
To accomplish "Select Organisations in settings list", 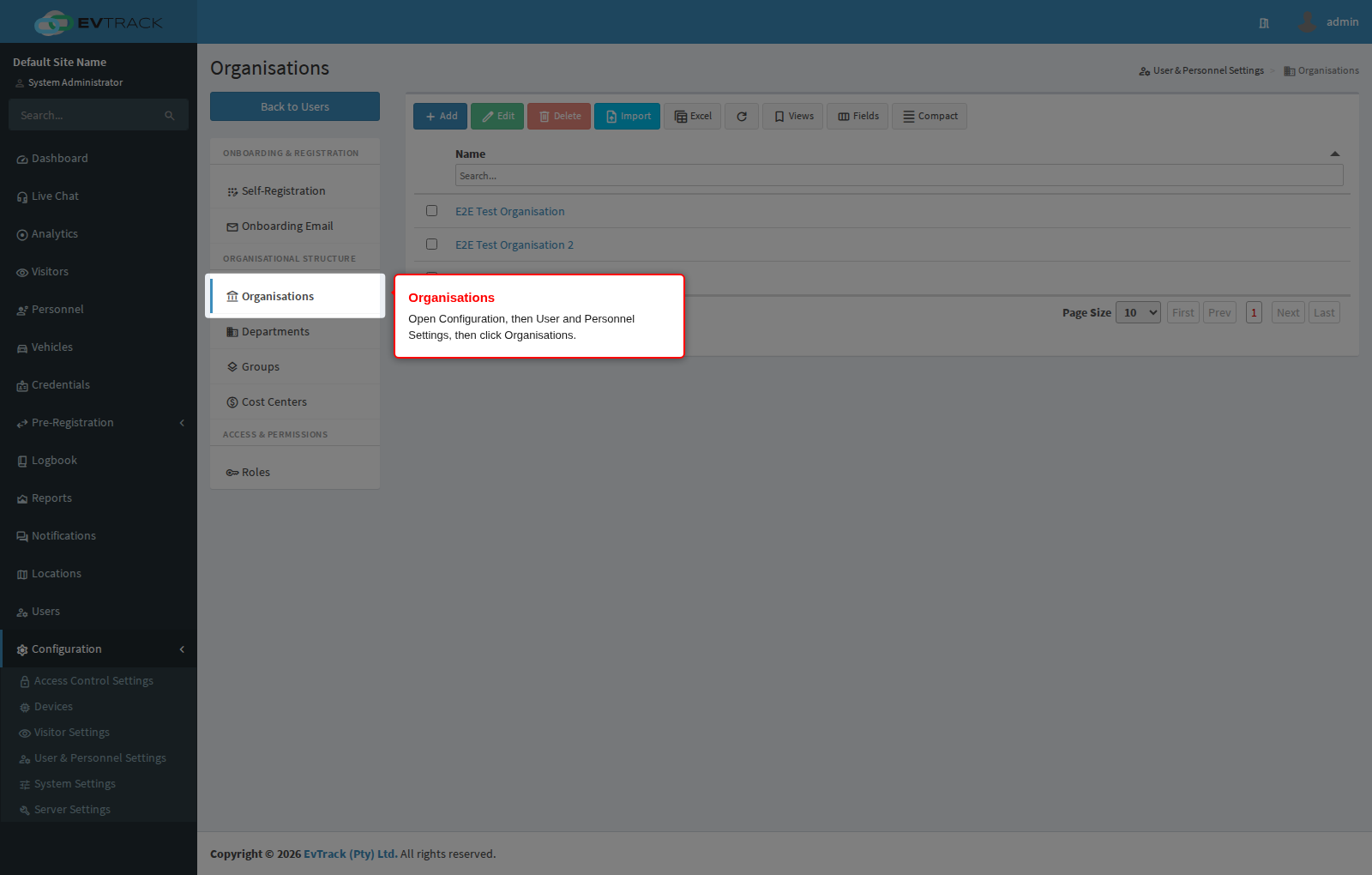I will pyautogui.click(x=295, y=296).
